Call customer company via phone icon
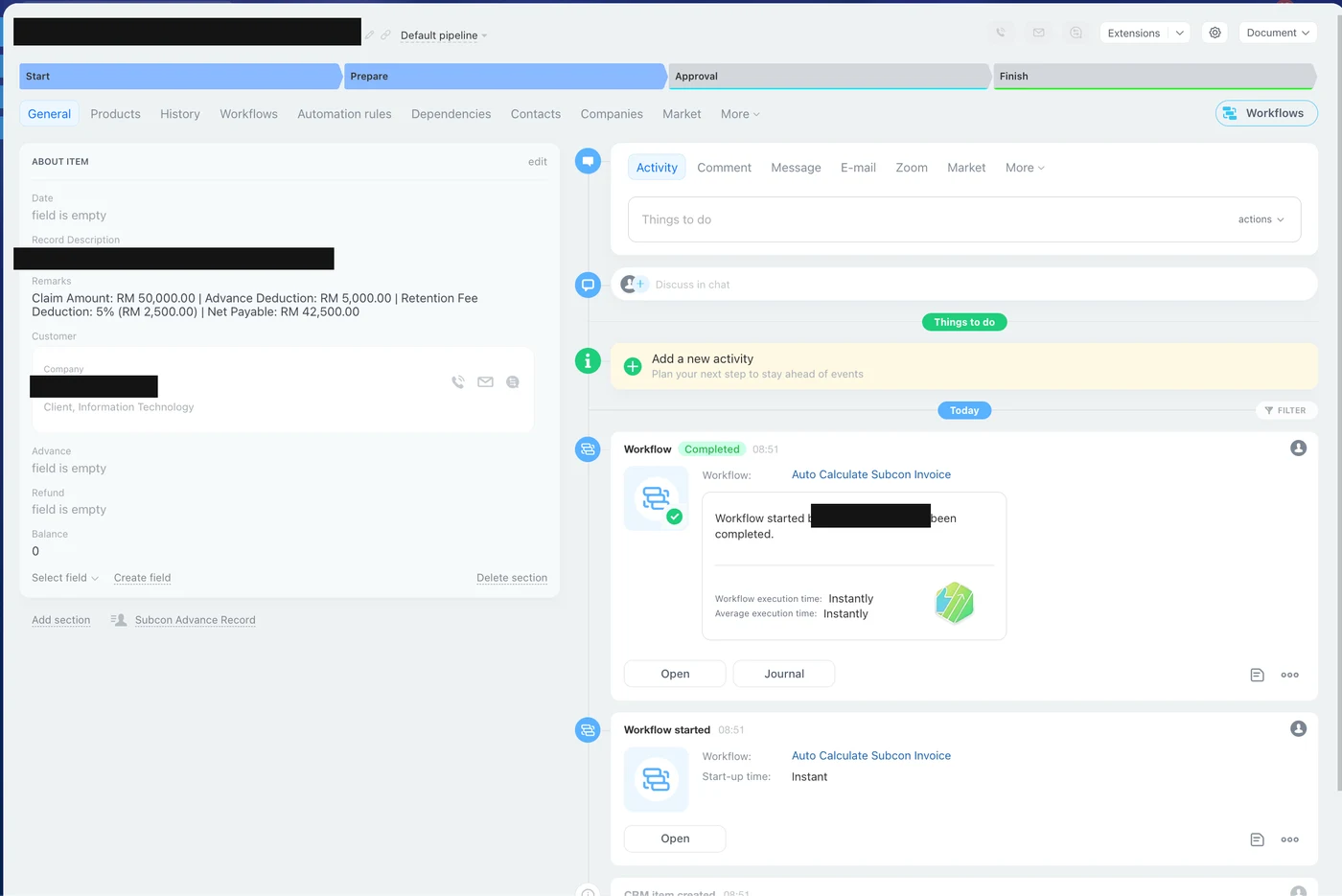This screenshot has height=896, width=1342. (x=458, y=382)
